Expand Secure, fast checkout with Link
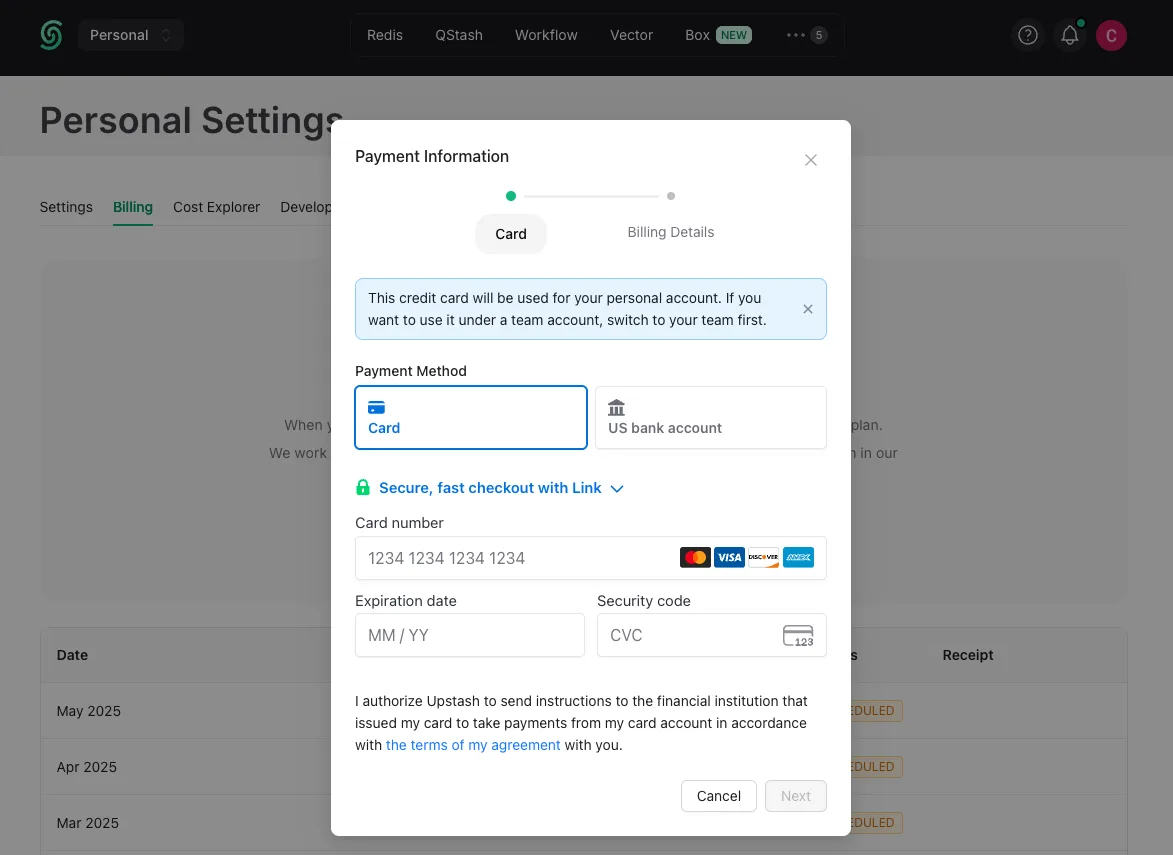This screenshot has height=855, width=1173. coord(500,488)
